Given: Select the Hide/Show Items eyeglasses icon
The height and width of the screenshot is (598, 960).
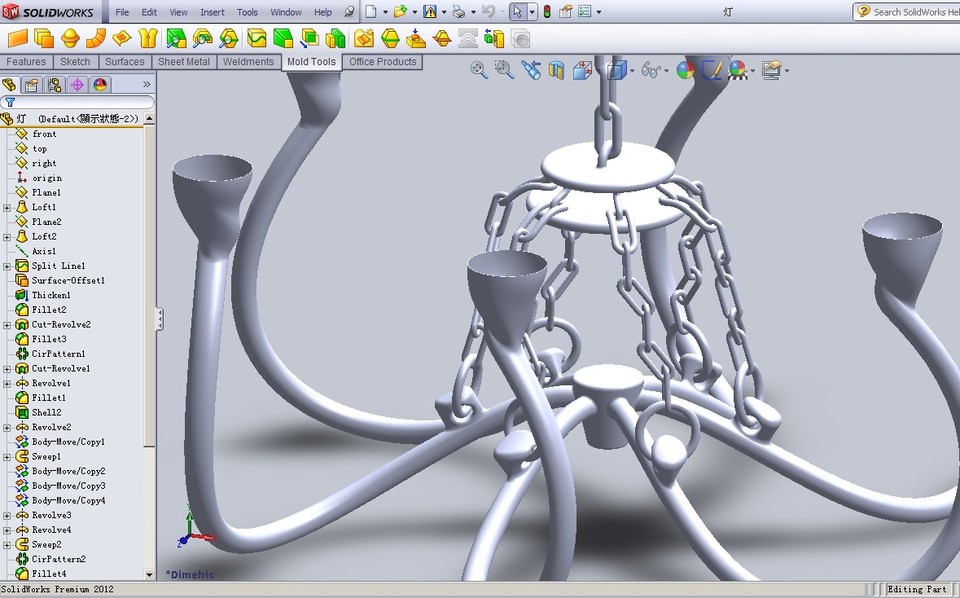Looking at the screenshot, I should pyautogui.click(x=652, y=70).
